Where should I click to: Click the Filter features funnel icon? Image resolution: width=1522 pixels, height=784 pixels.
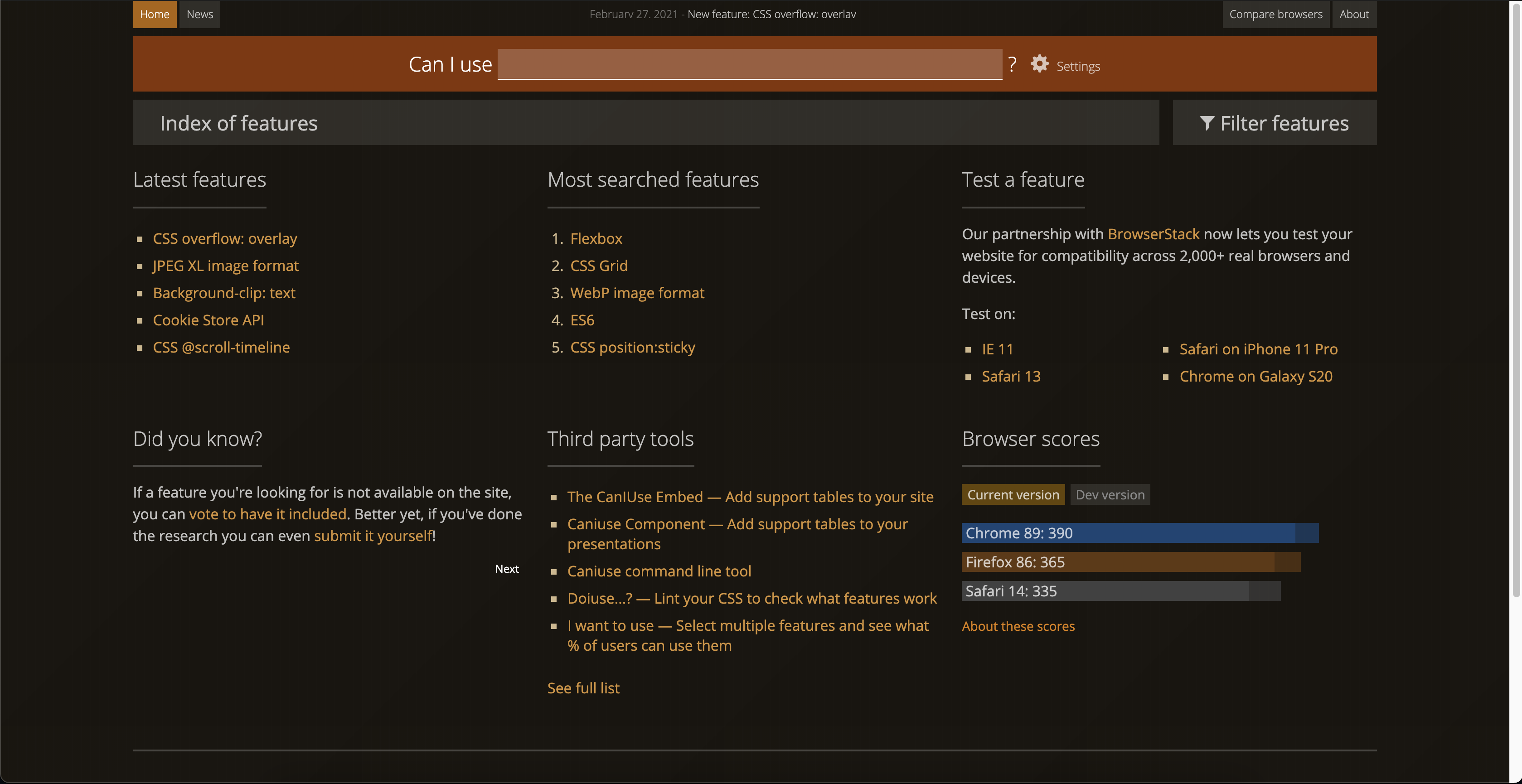coord(1207,123)
